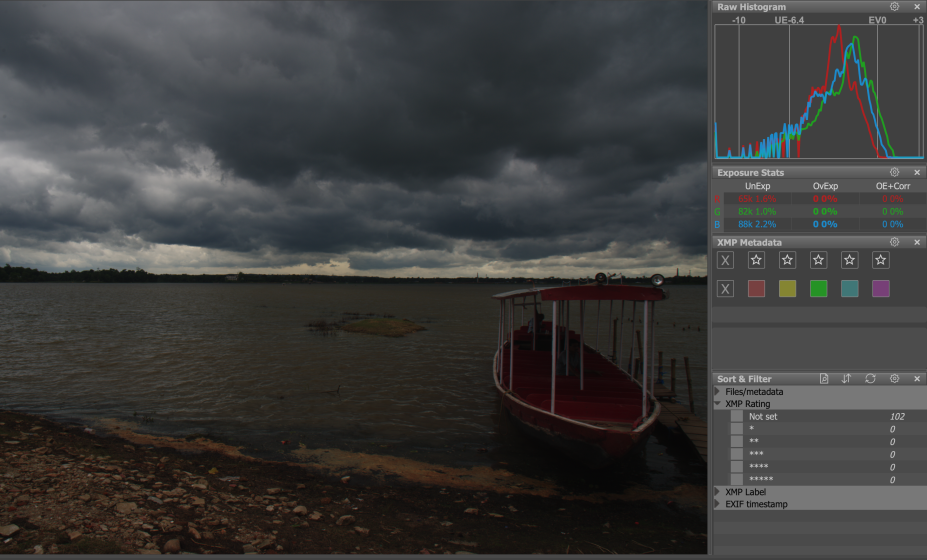Click the OvExp column header
This screenshot has height=560, width=927.
825,186
